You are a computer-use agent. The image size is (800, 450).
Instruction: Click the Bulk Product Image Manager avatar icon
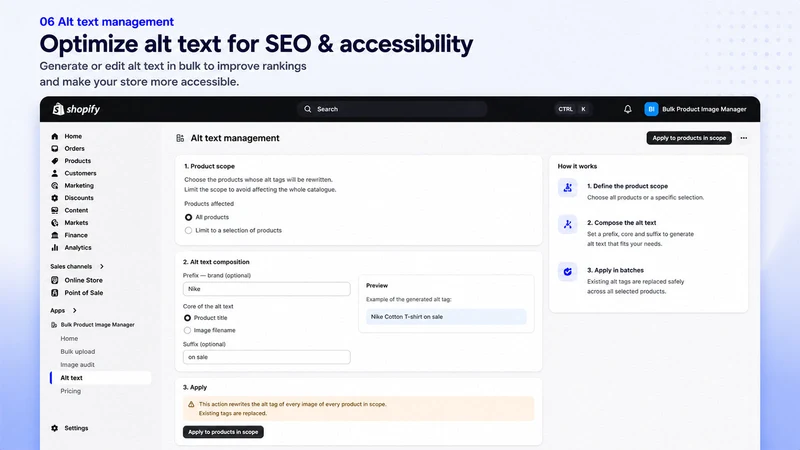(x=651, y=109)
